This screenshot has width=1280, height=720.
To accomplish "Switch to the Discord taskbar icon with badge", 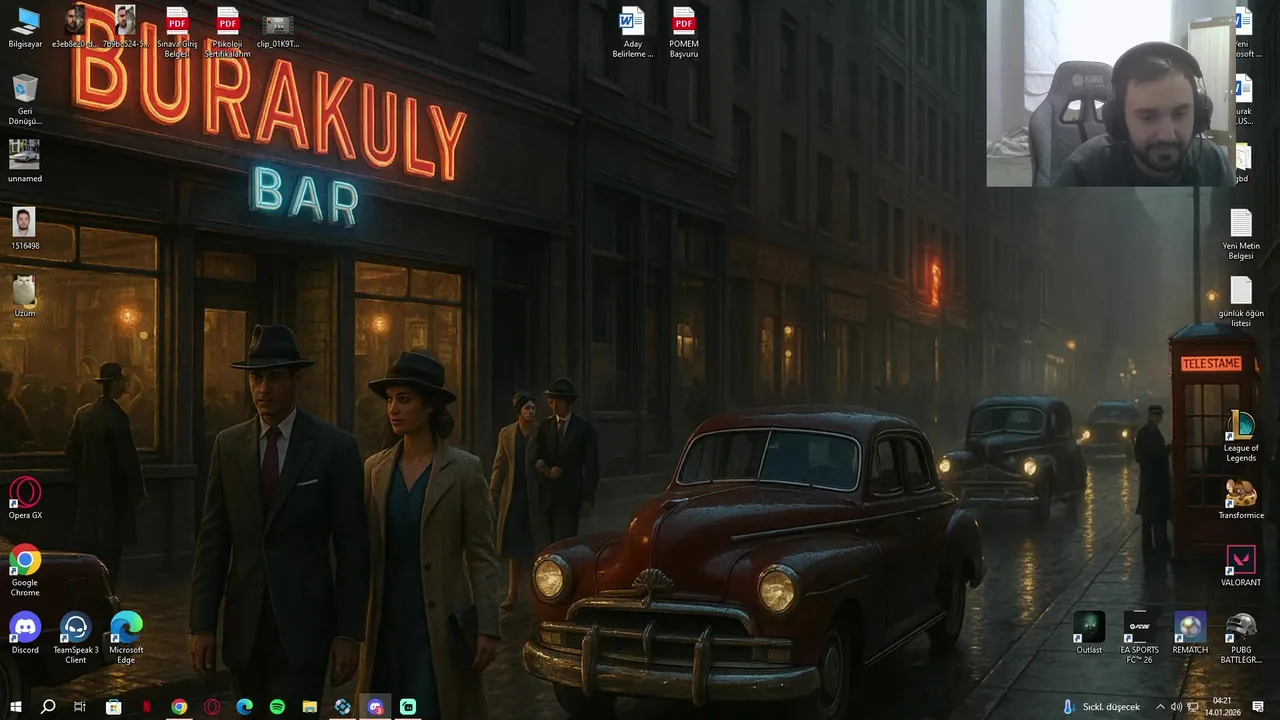I will pos(375,707).
